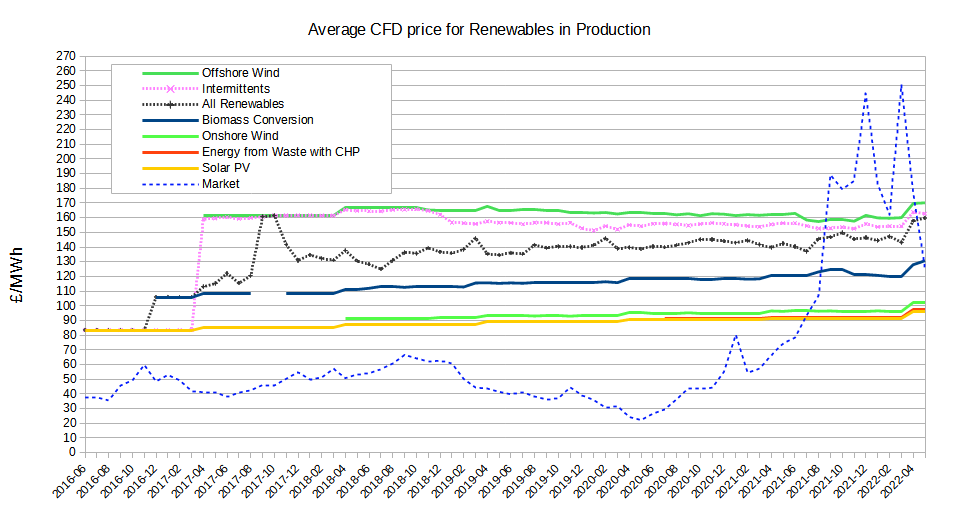Viewport: 957px width, 522px height.
Task: Click the 0 value on the y-axis
Action: (x=73, y=452)
